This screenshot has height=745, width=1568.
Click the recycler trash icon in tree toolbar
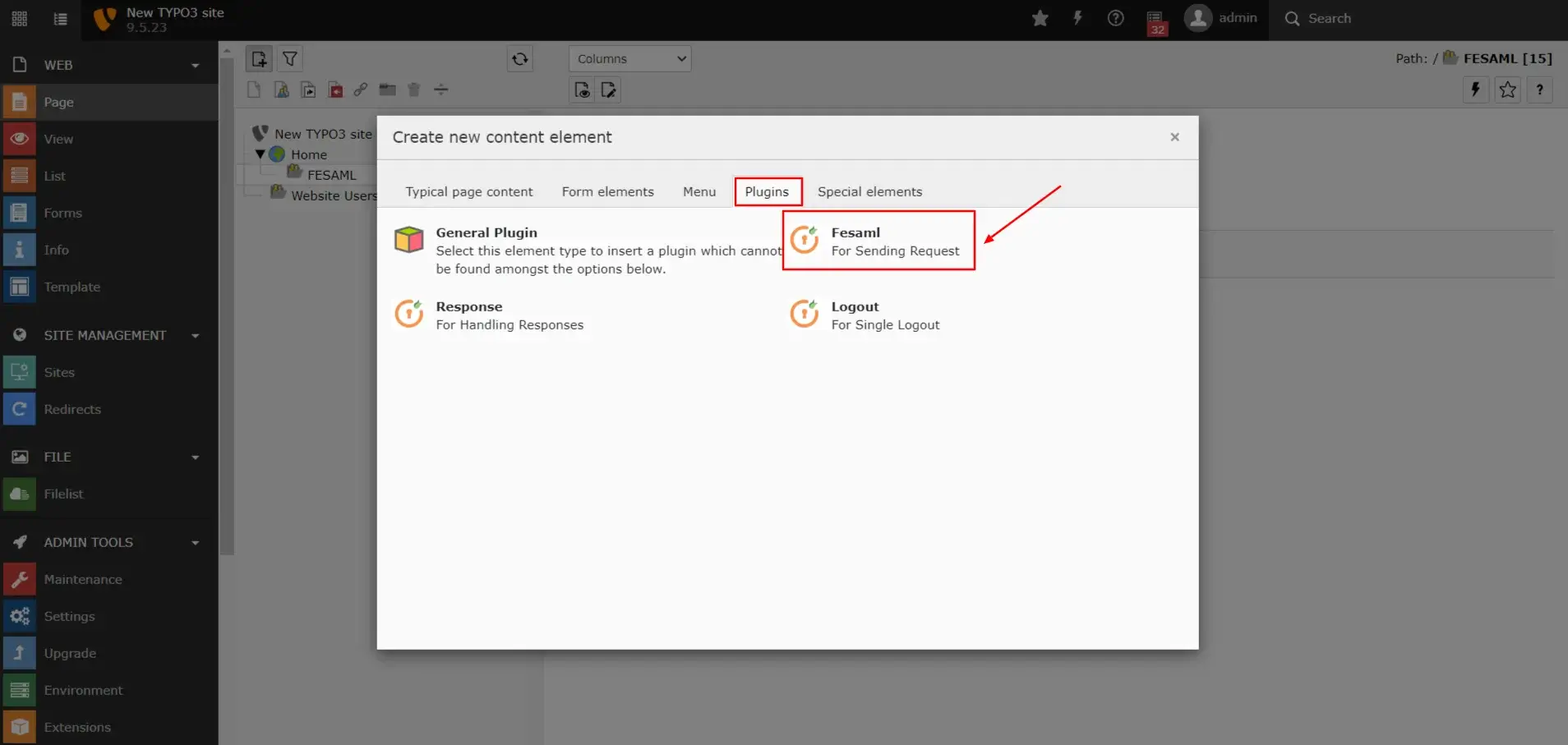(414, 90)
